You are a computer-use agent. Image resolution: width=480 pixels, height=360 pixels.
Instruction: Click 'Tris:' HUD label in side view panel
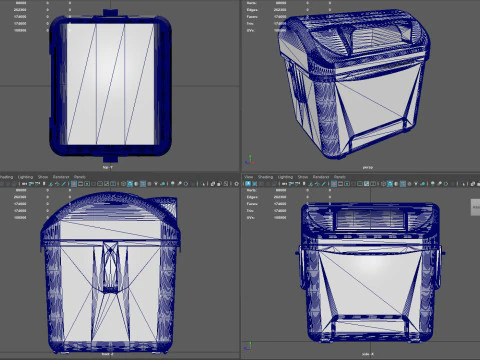click(x=250, y=211)
